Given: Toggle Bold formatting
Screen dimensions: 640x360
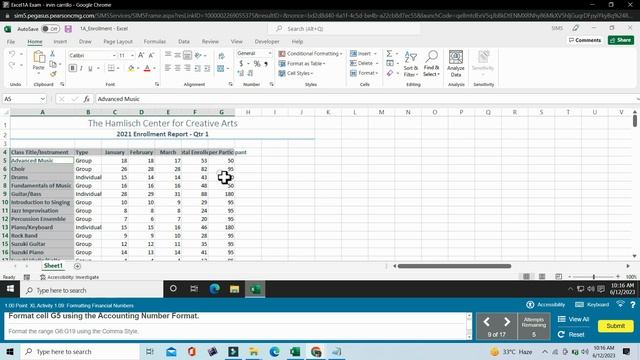Looking at the screenshot, I should pyautogui.click(x=73, y=68).
